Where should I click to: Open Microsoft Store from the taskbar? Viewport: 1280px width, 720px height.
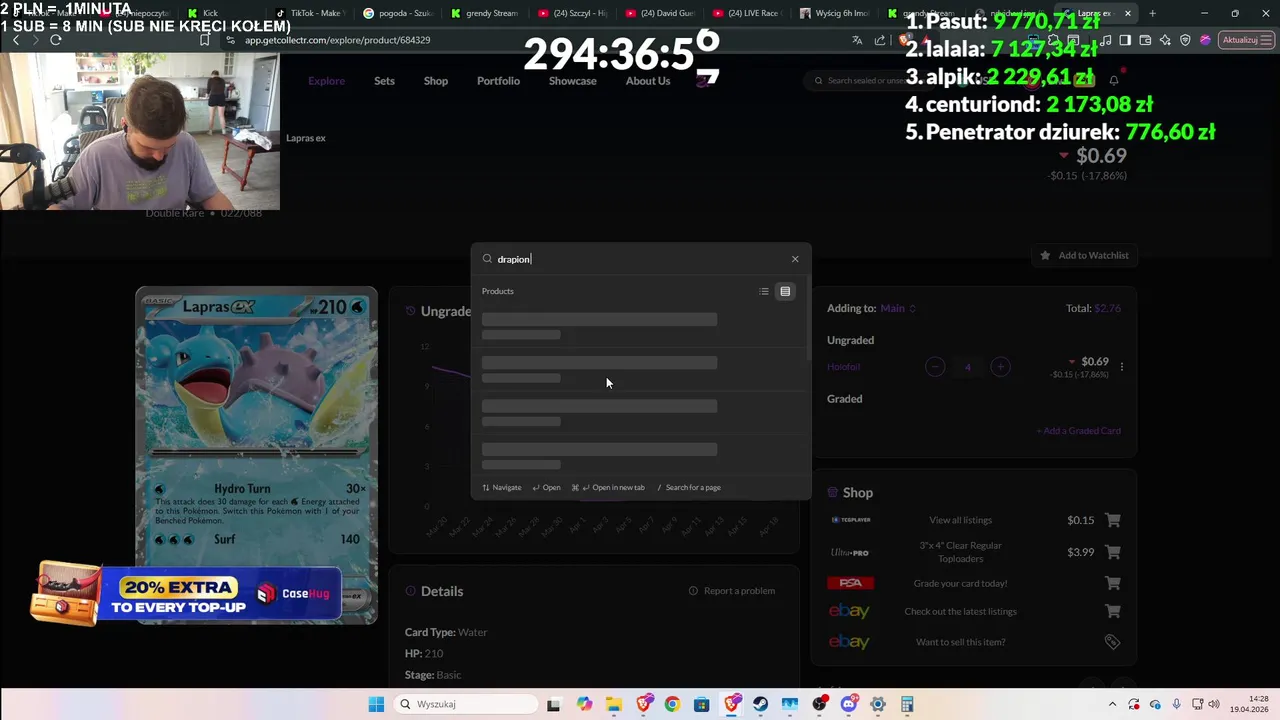(702, 704)
